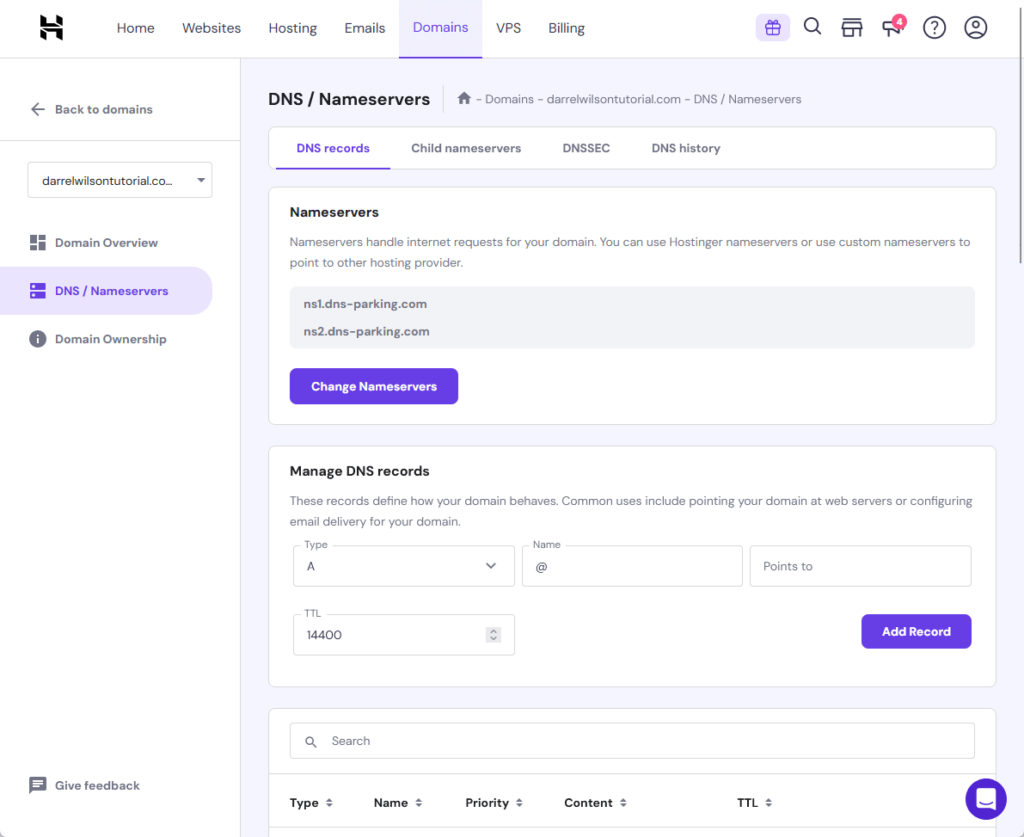The image size is (1024, 837).
Task: Open the user profile account icon
Action: pos(976,27)
